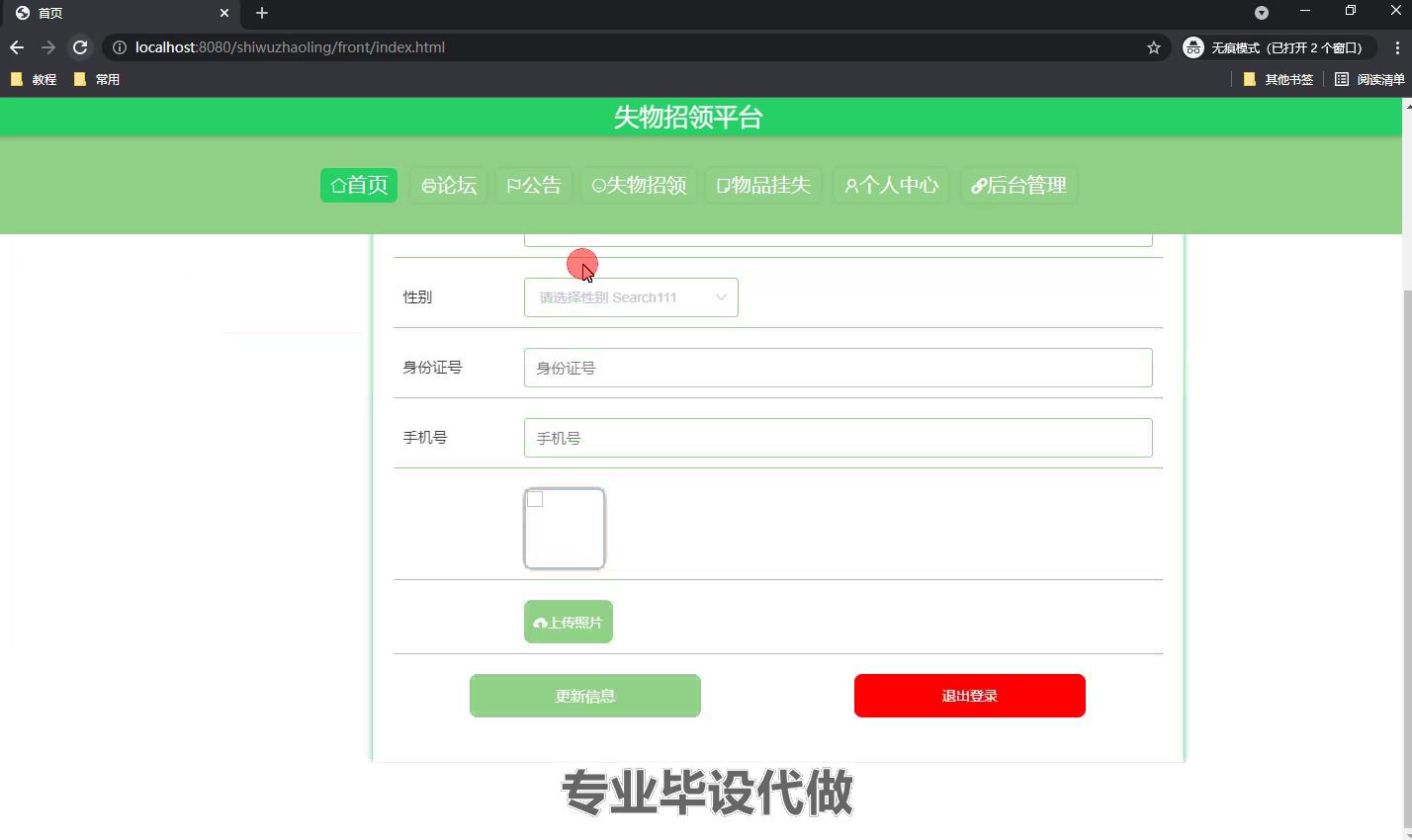Open the 论坛 forum page
Image resolution: width=1412 pixels, height=840 pixels.
coord(449,185)
